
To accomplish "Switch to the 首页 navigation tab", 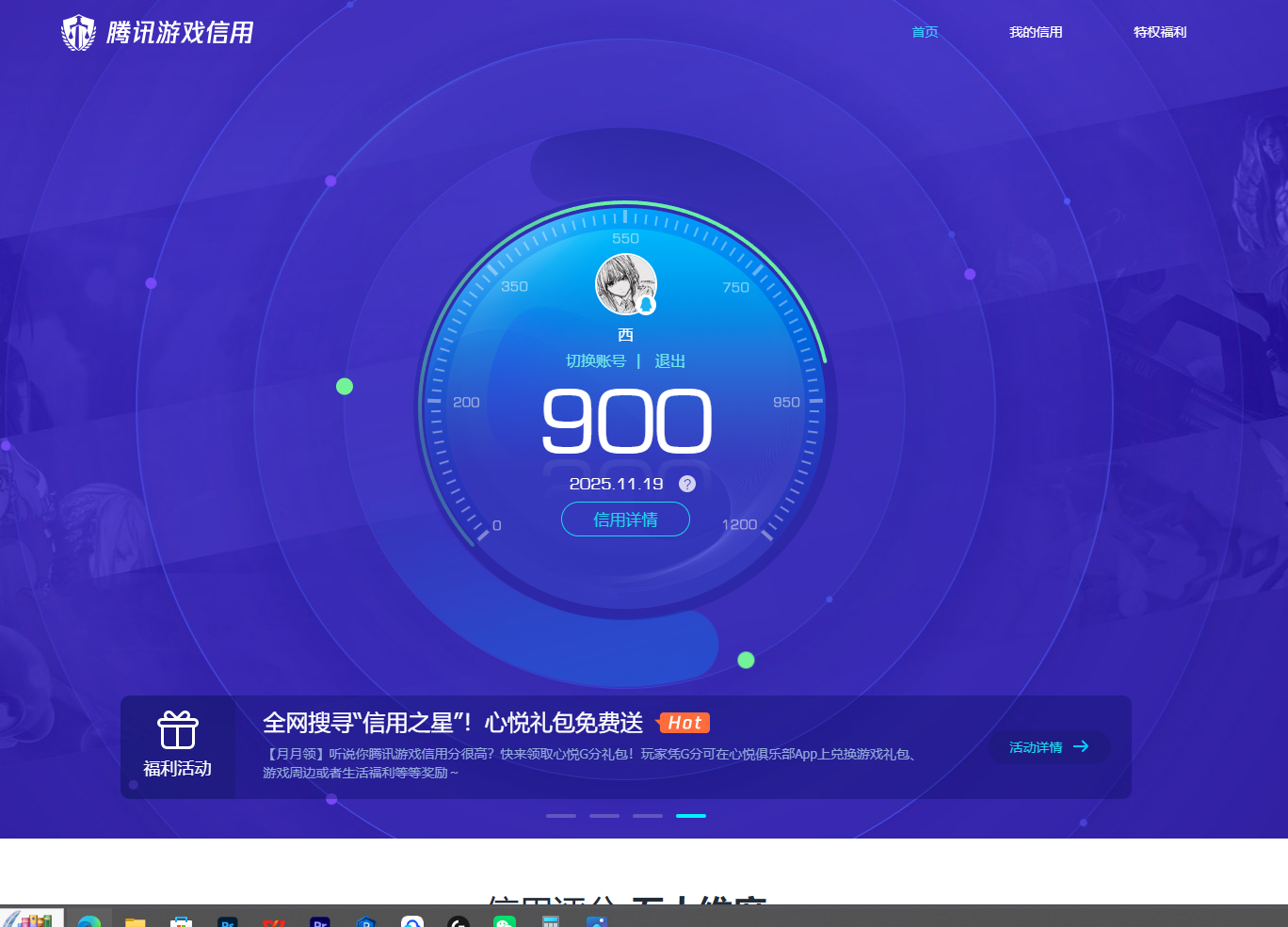I will (925, 31).
